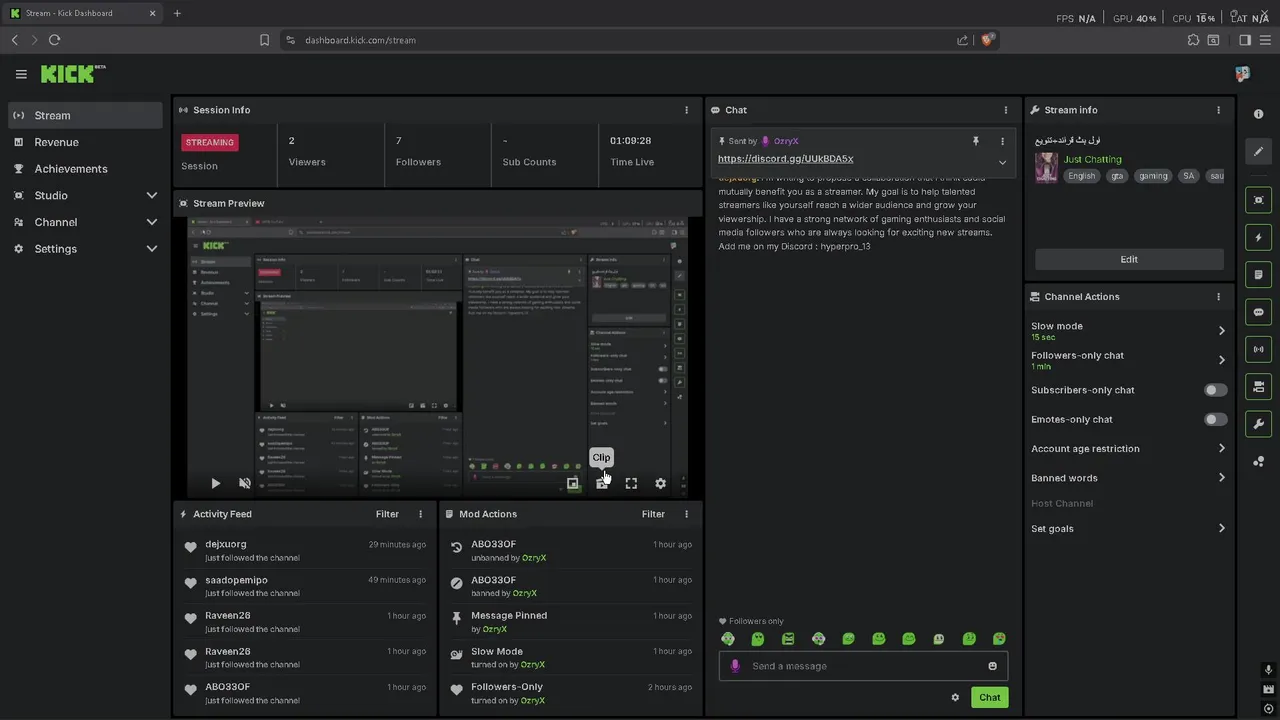Select the English tag
Image resolution: width=1280 pixels, height=720 pixels.
tap(1081, 176)
